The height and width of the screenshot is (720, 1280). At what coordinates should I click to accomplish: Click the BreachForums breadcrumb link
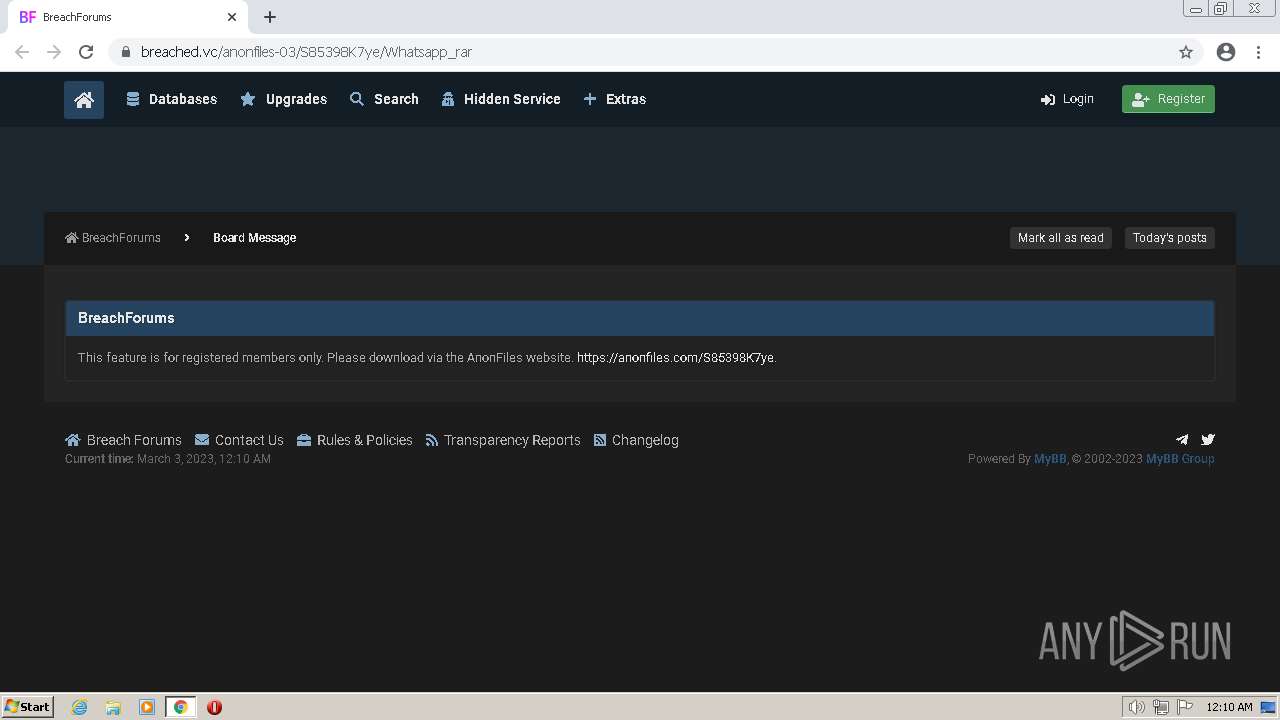pos(113,238)
